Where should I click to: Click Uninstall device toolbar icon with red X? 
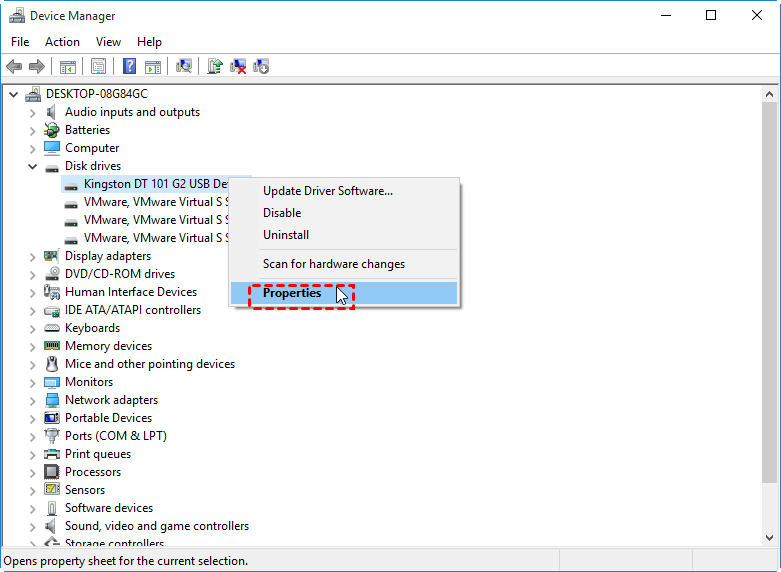[x=238, y=66]
